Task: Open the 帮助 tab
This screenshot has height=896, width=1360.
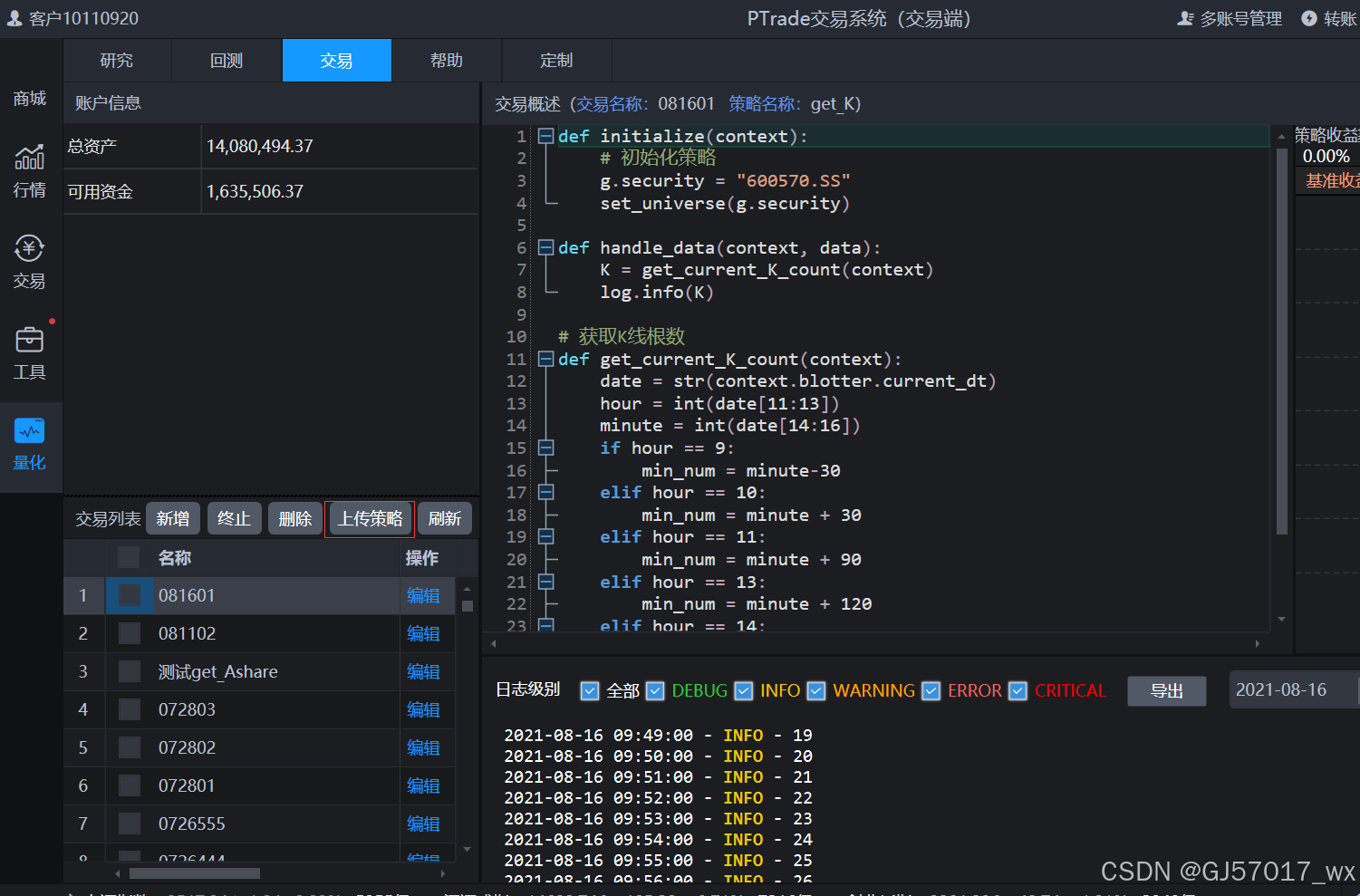Action: (447, 61)
